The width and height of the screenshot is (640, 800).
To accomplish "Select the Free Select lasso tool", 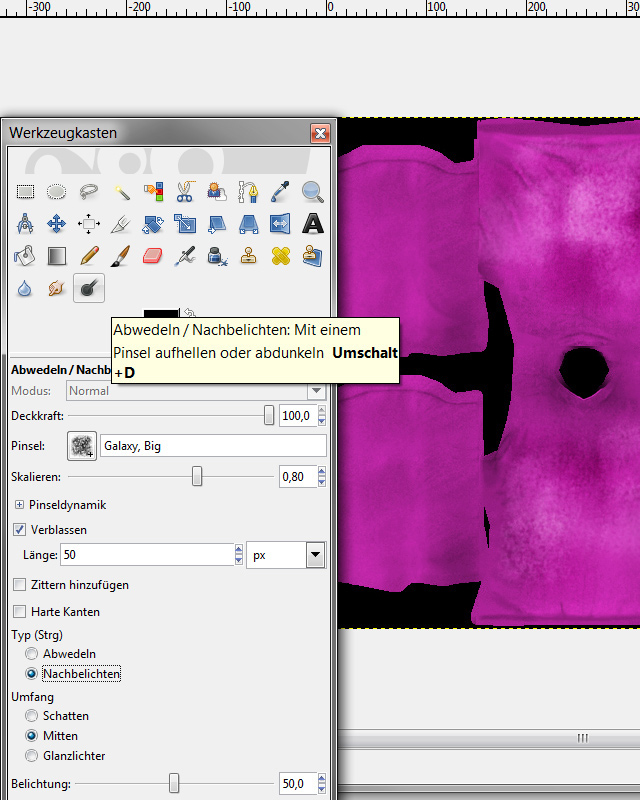I will 89,192.
